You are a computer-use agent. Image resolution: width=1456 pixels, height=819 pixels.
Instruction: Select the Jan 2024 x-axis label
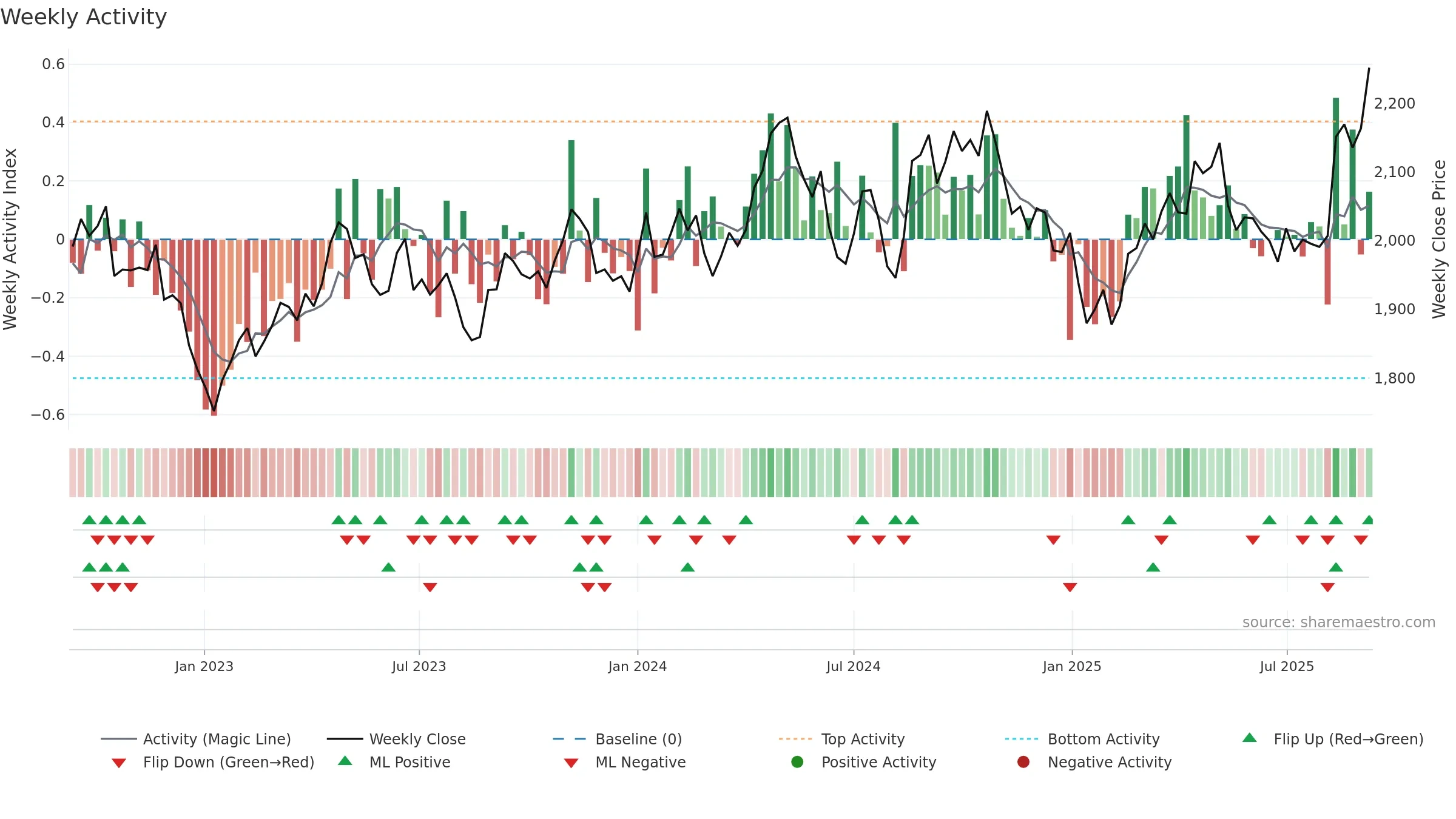coord(638,666)
